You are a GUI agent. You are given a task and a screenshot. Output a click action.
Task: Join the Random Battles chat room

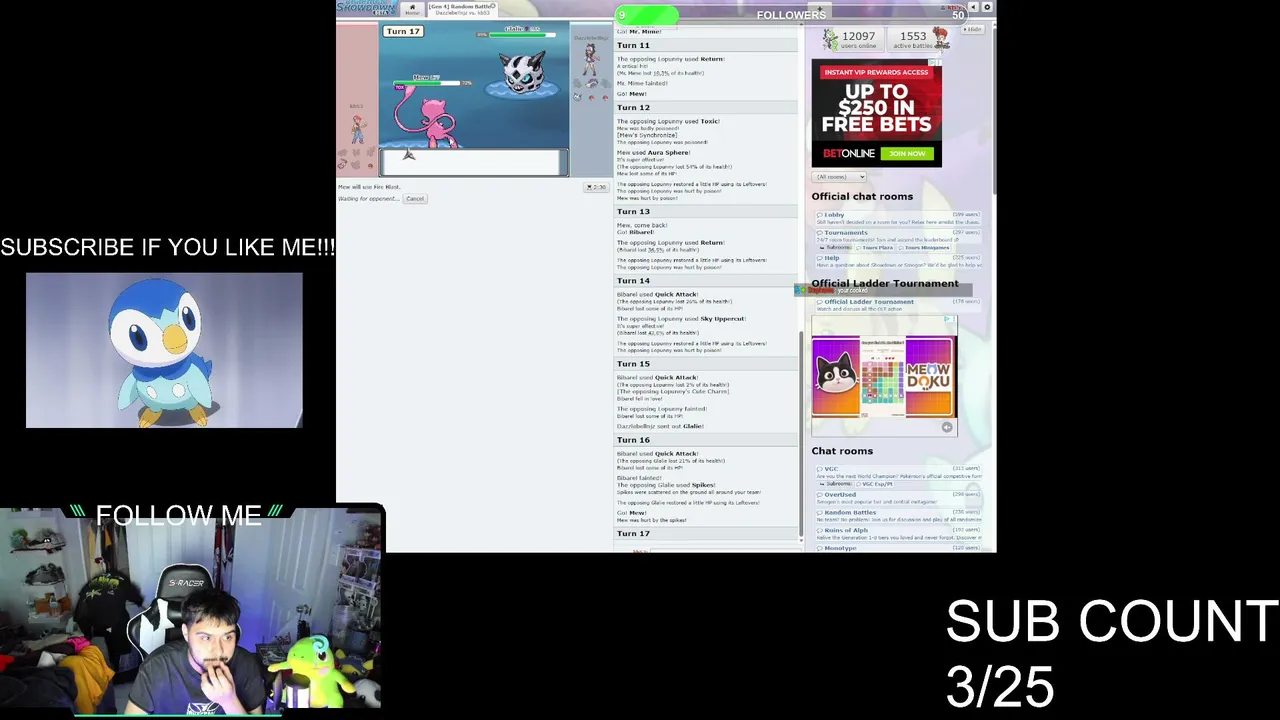click(x=897, y=516)
